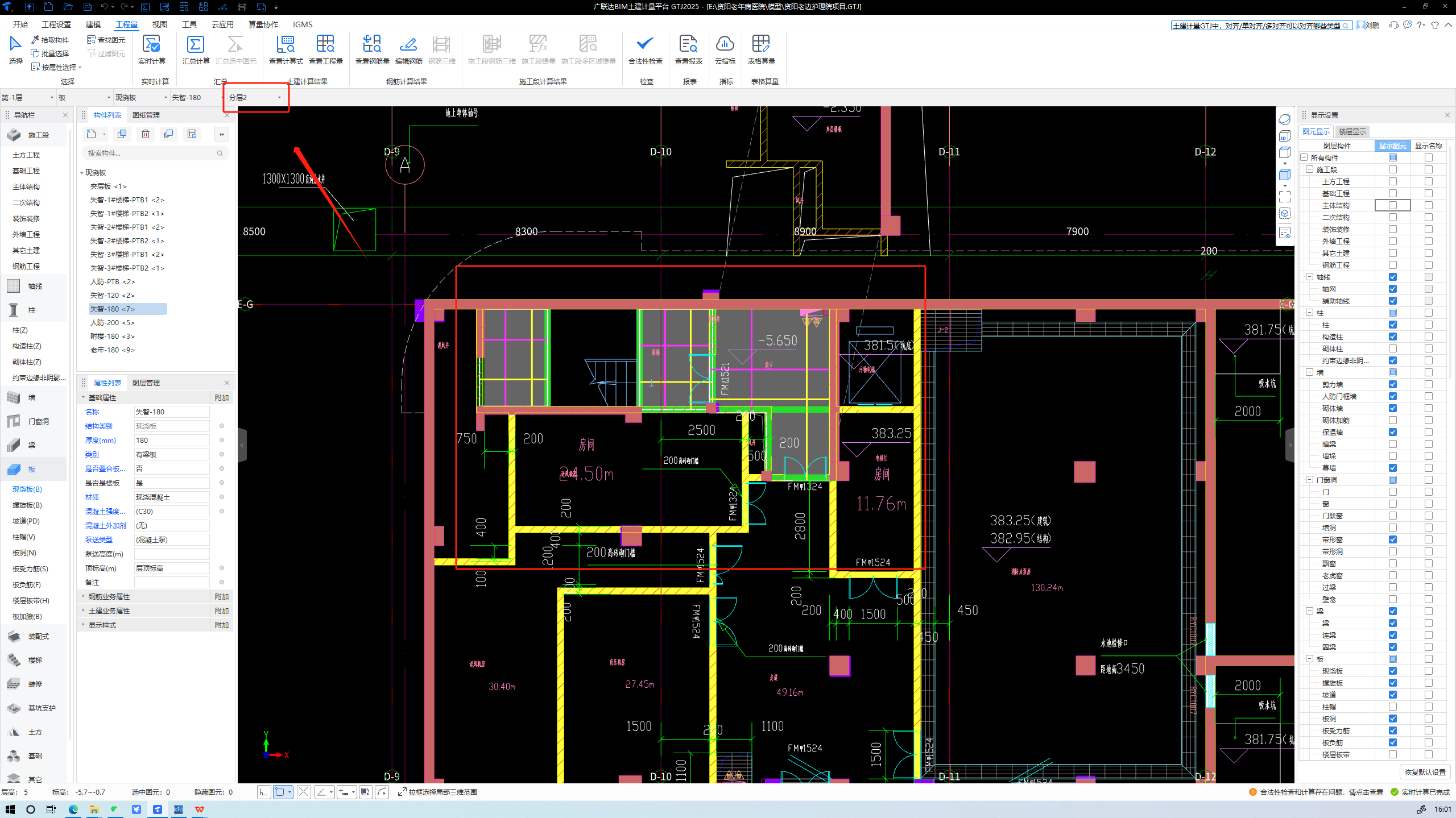Open 云指标 cloud icon
This screenshot has width=1456, height=818.
[x=725, y=44]
